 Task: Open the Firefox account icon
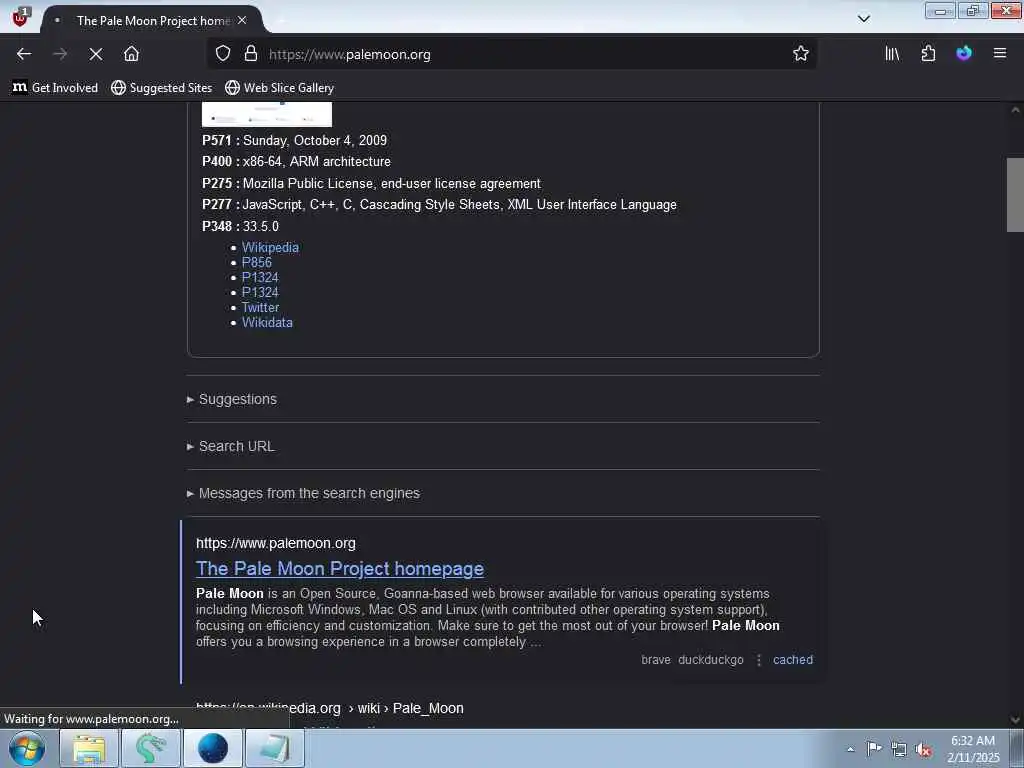coord(964,54)
